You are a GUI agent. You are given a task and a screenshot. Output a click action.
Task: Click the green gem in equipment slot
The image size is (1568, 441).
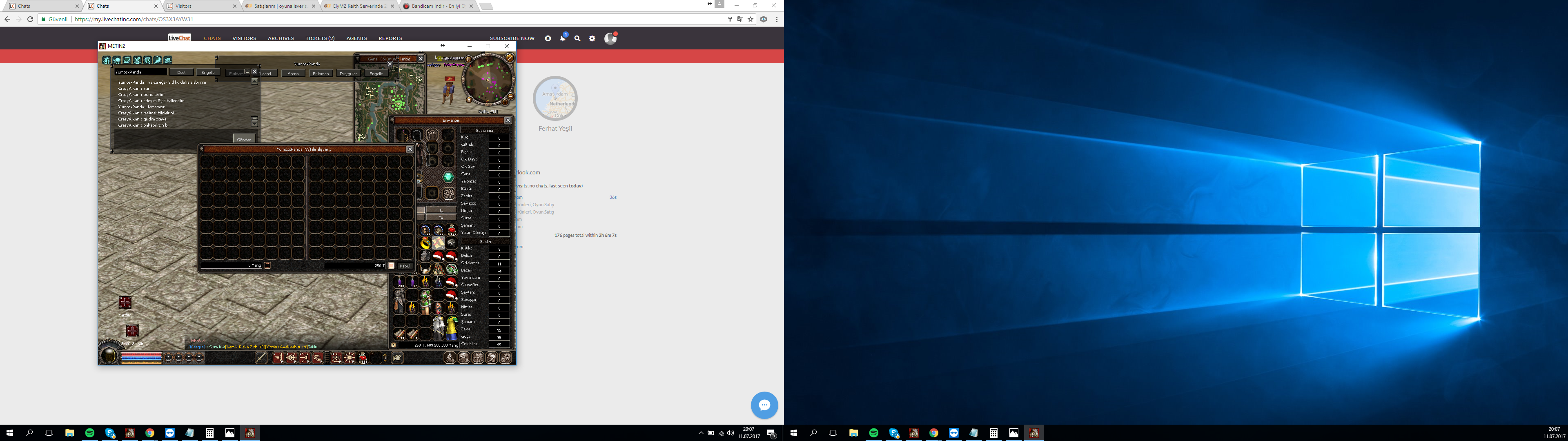(x=449, y=177)
